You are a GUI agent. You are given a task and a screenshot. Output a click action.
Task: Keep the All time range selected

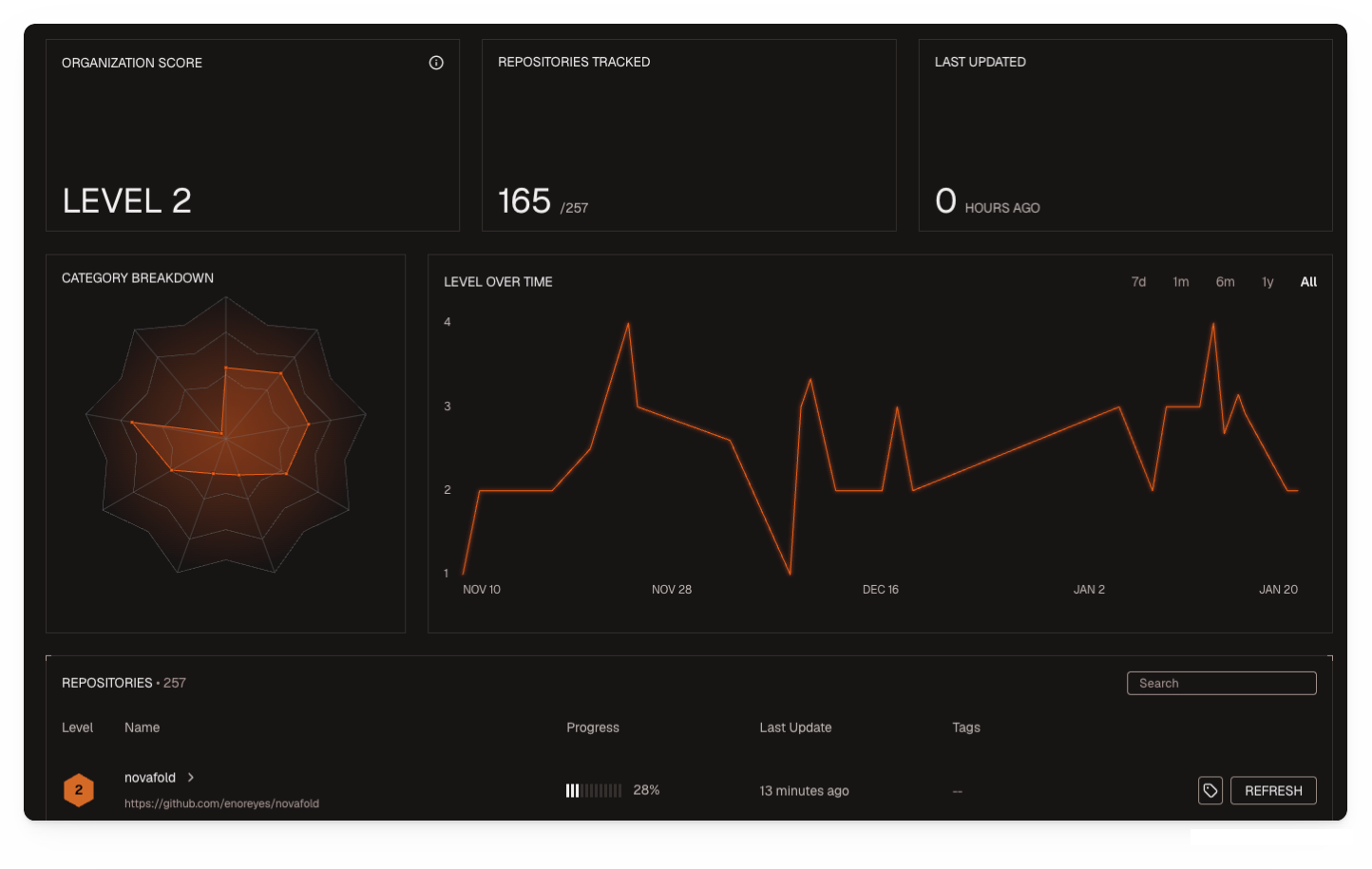point(1308,281)
